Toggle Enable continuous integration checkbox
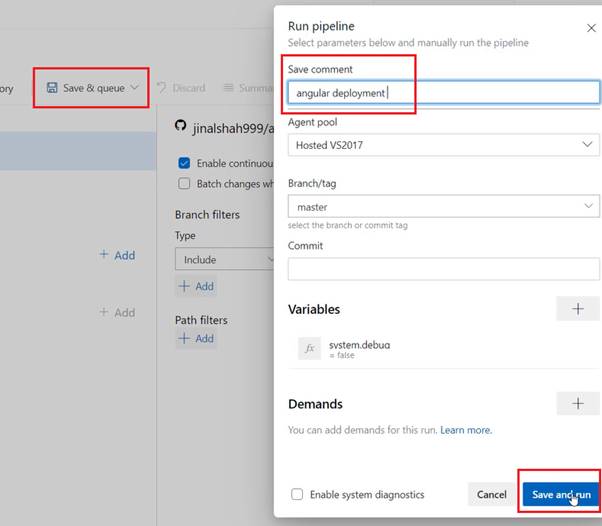This screenshot has width=602, height=526. click(x=184, y=163)
